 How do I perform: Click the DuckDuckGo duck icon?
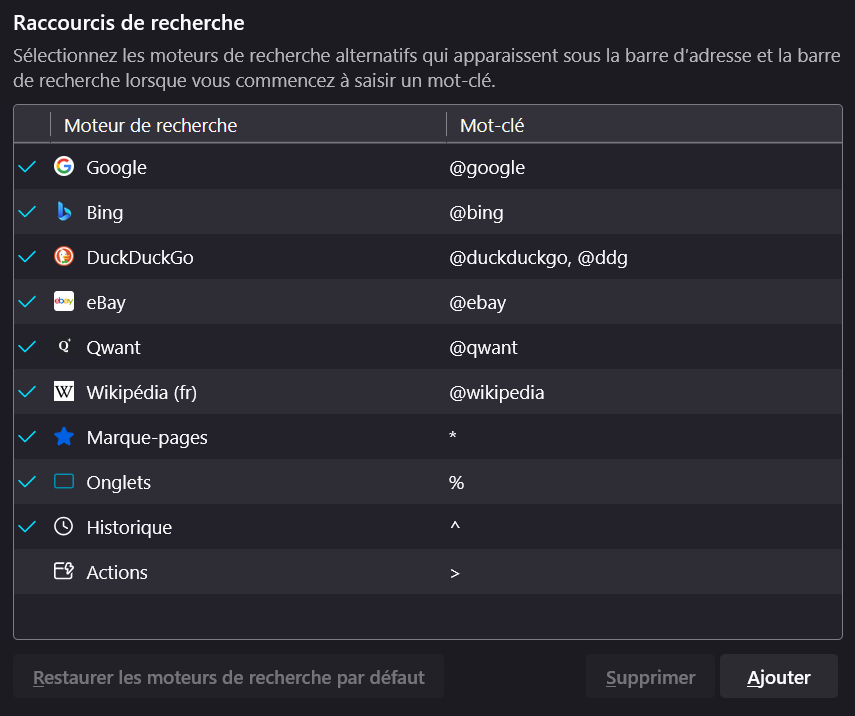point(64,257)
